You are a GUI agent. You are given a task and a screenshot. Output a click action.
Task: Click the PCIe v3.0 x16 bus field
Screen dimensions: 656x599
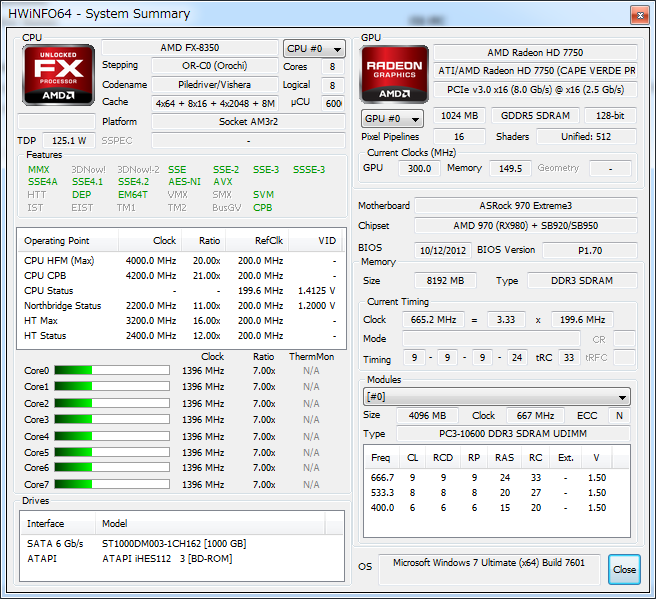tap(535, 90)
